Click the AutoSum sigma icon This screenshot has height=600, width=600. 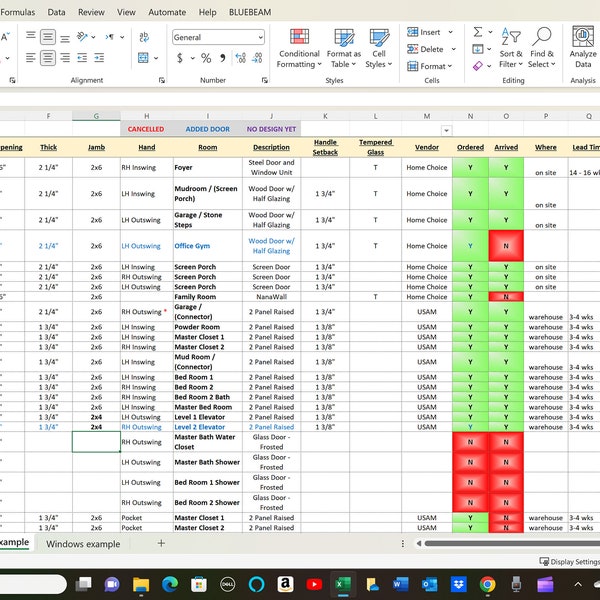(478, 32)
